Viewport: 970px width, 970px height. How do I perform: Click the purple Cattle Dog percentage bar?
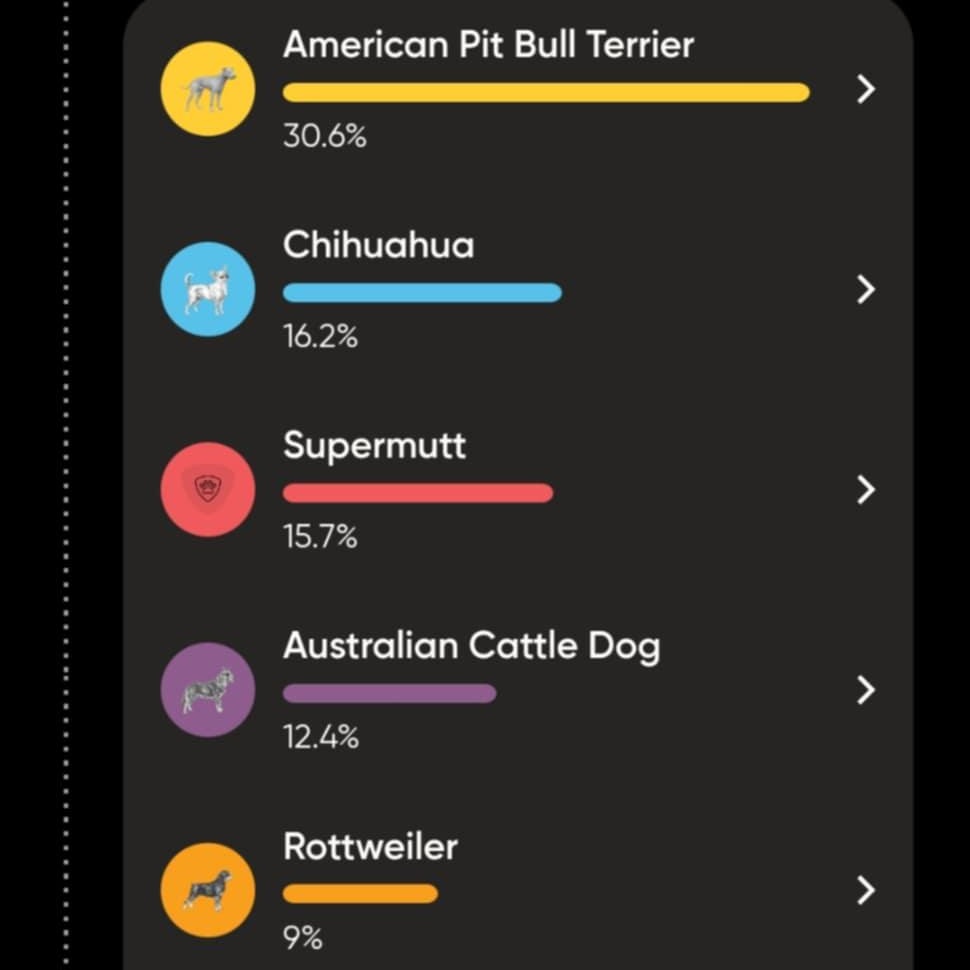pyautogui.click(x=389, y=693)
